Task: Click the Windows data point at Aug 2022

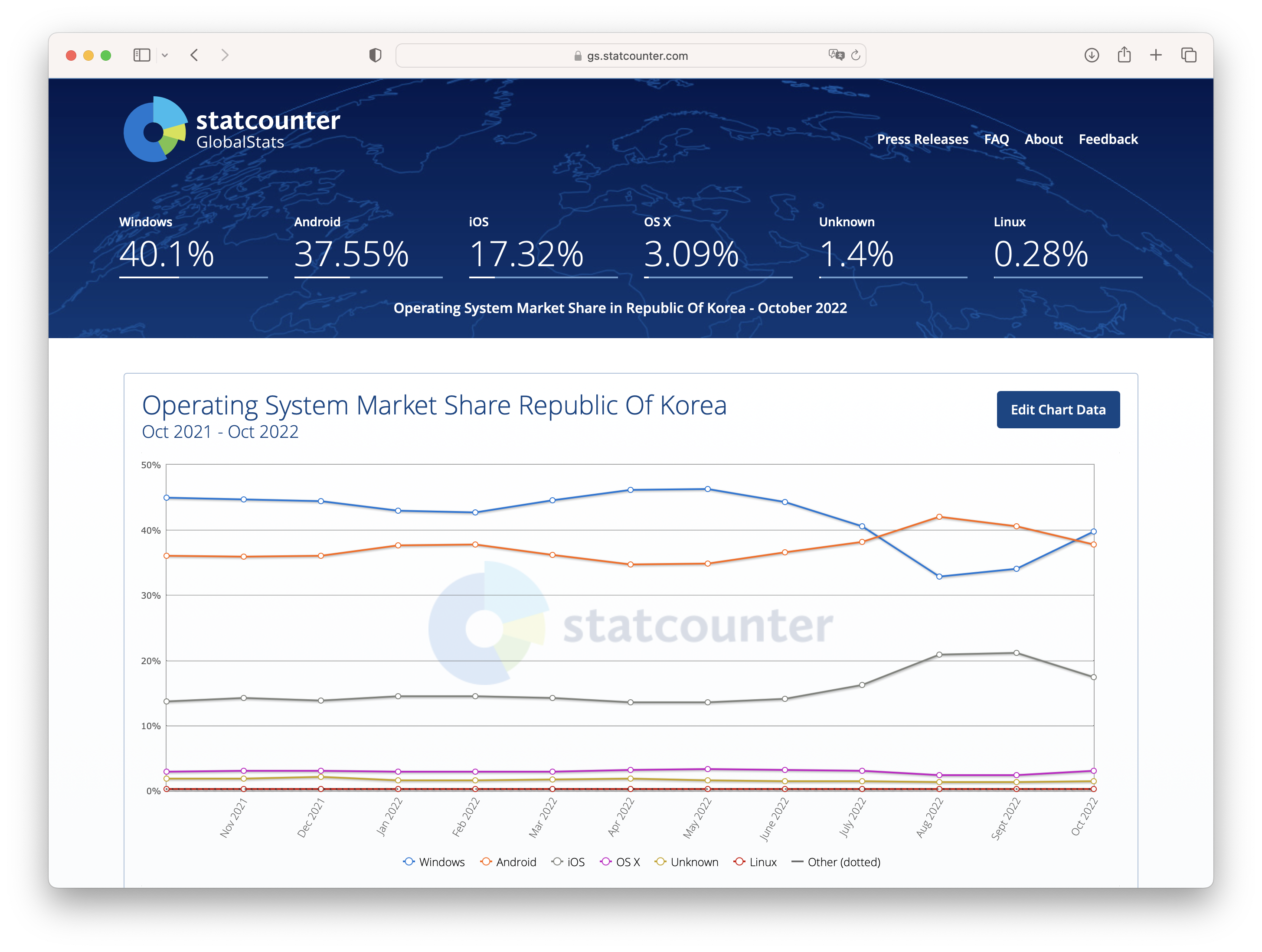Action: (x=939, y=577)
